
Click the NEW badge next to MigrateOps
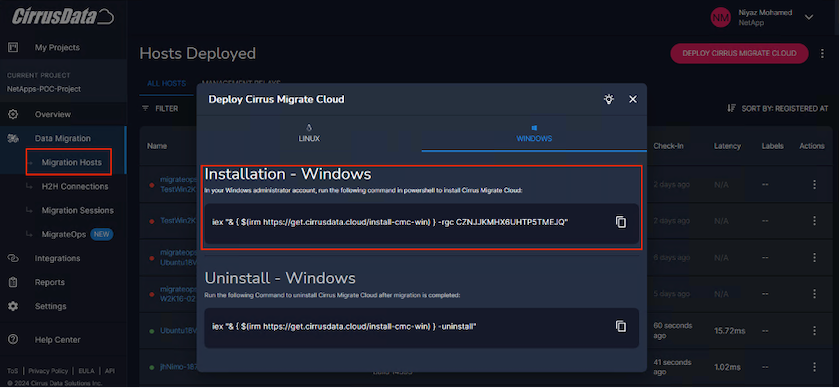click(102, 234)
